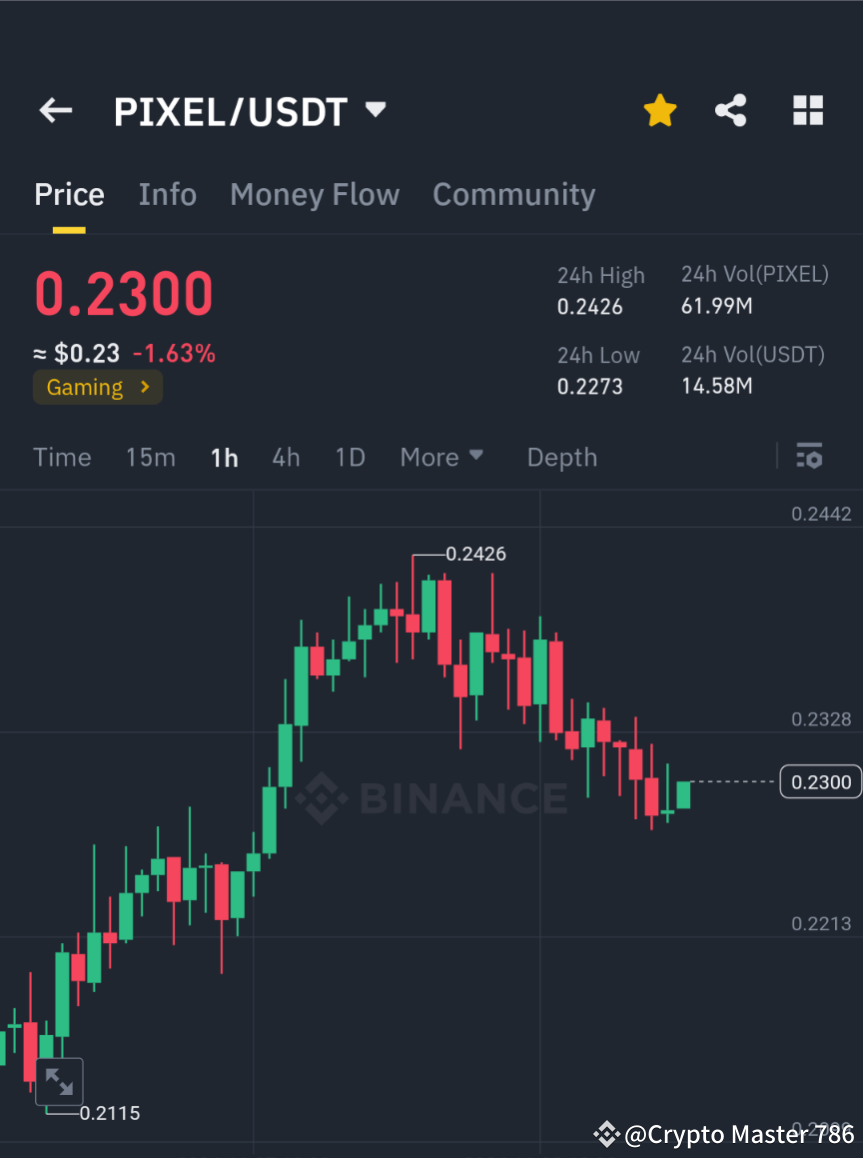
Task: Open the grid apps icon top right
Action: point(807,110)
